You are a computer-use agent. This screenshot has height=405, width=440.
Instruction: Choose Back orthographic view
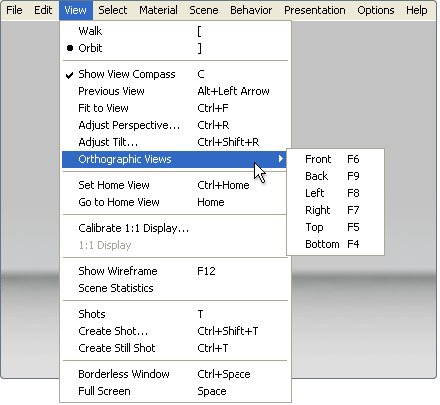pos(335,176)
